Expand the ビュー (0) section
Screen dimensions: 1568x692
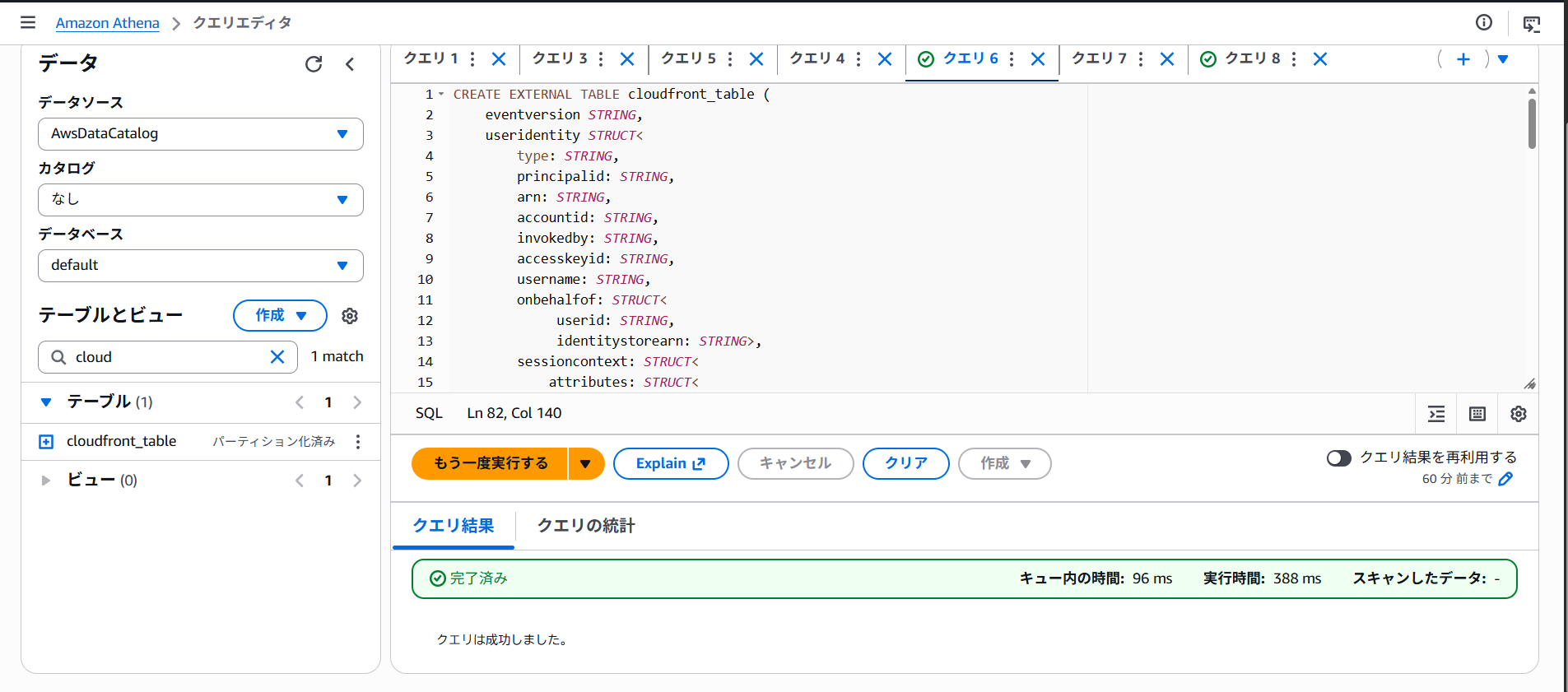(46, 481)
